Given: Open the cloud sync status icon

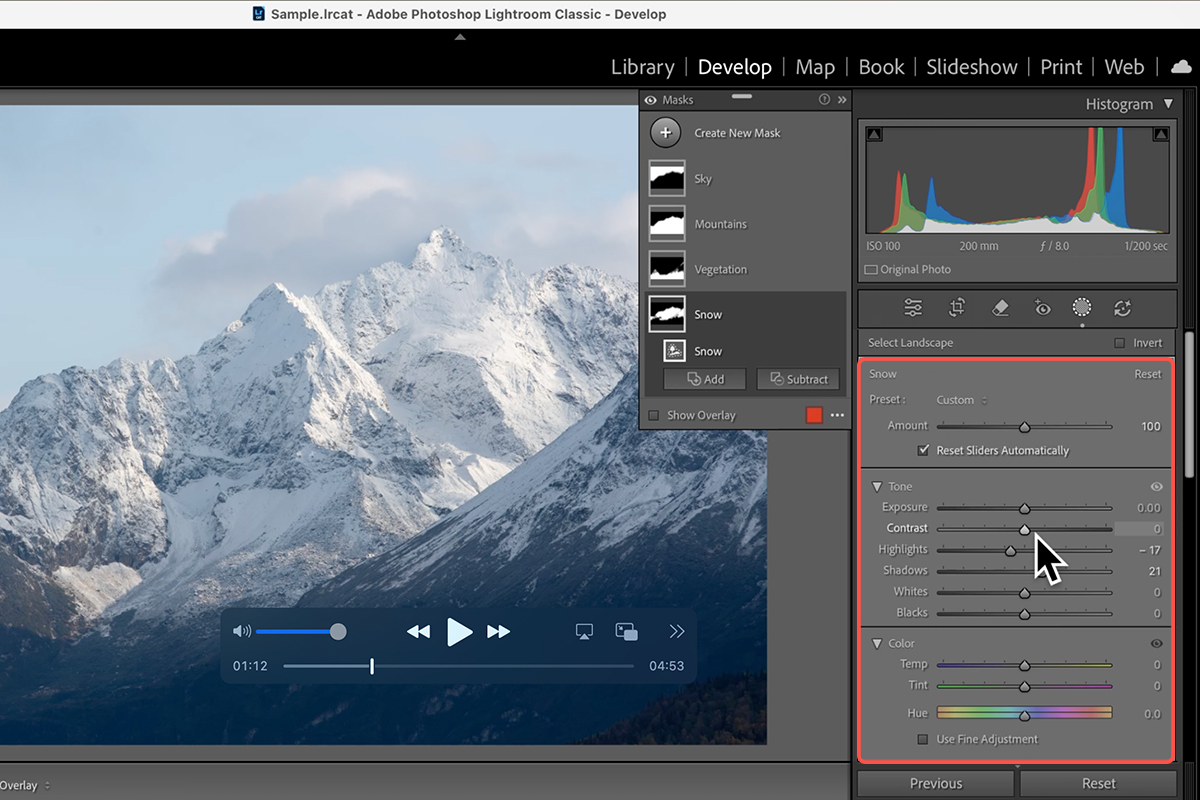Looking at the screenshot, I should coord(1181,67).
